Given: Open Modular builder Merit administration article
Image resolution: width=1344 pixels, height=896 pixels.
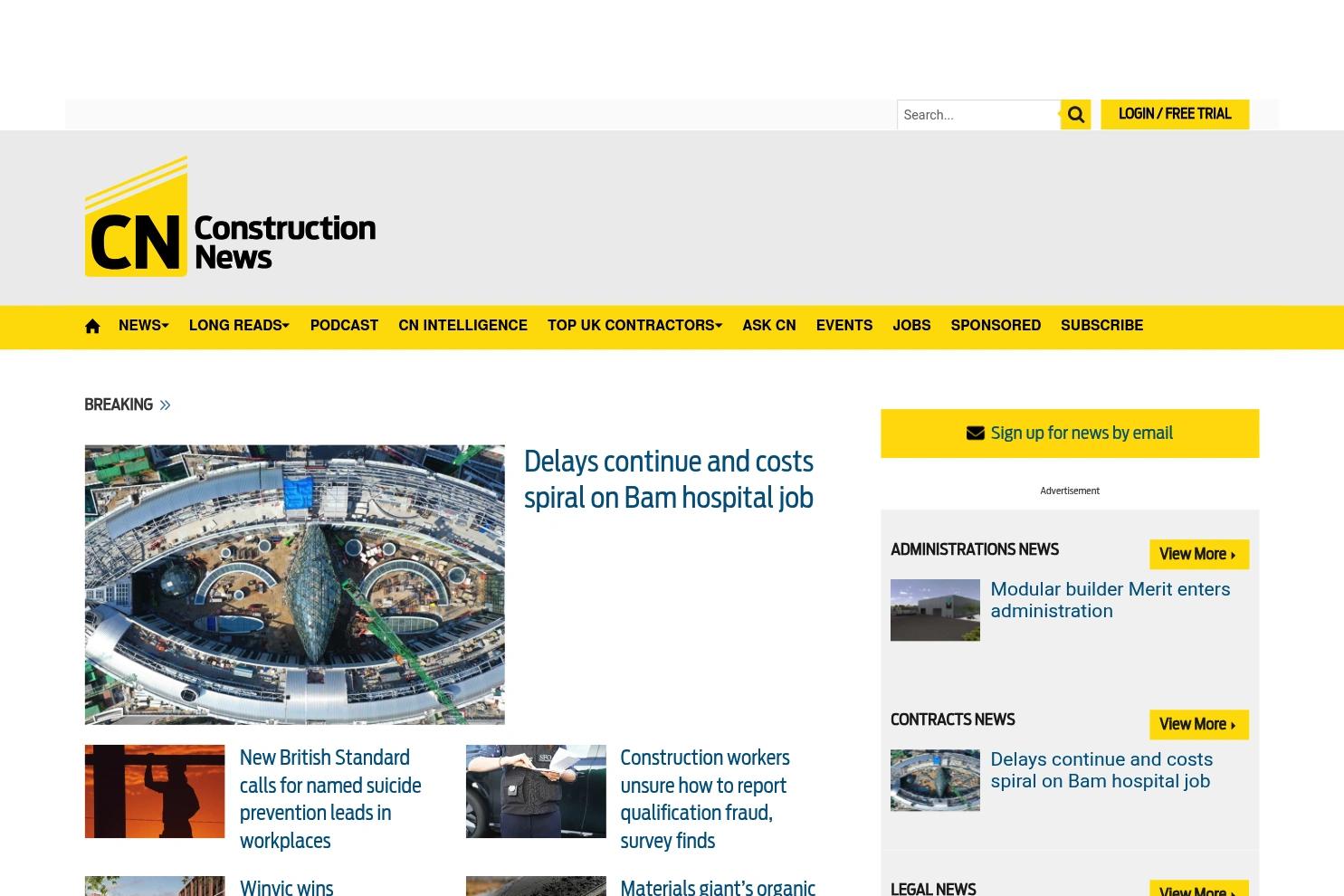Looking at the screenshot, I should 1110,600.
